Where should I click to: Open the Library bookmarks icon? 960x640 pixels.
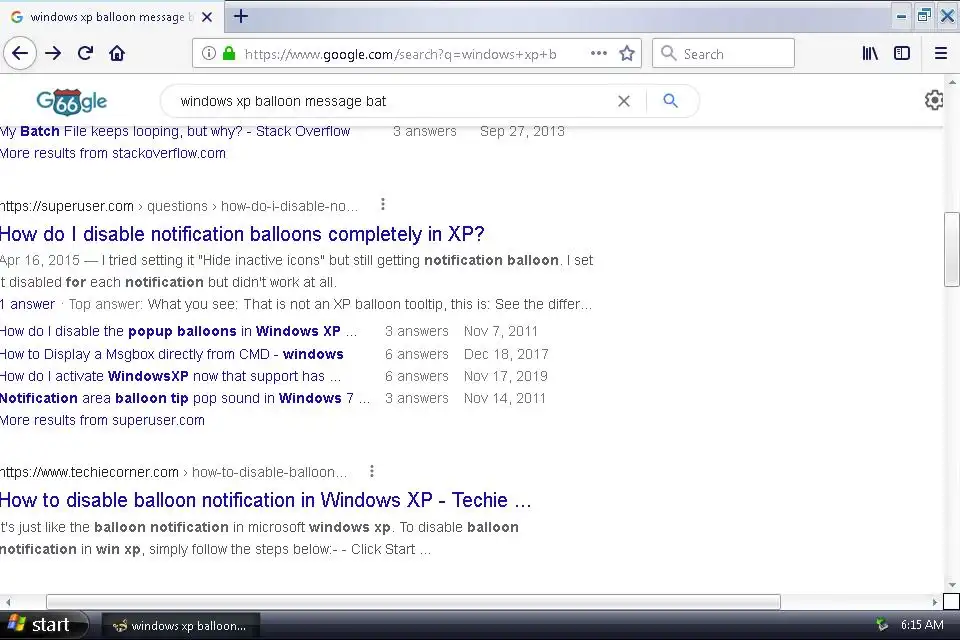(x=870, y=53)
